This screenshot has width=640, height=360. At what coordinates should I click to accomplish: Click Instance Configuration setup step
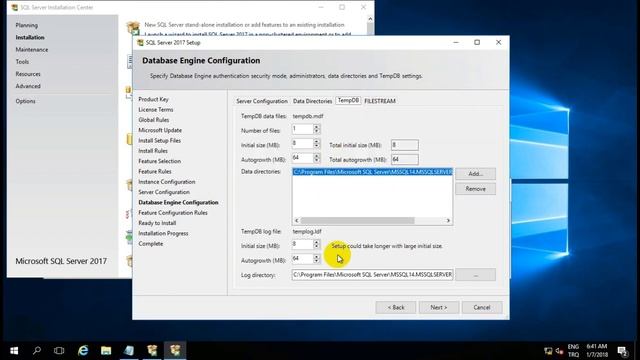click(167, 182)
